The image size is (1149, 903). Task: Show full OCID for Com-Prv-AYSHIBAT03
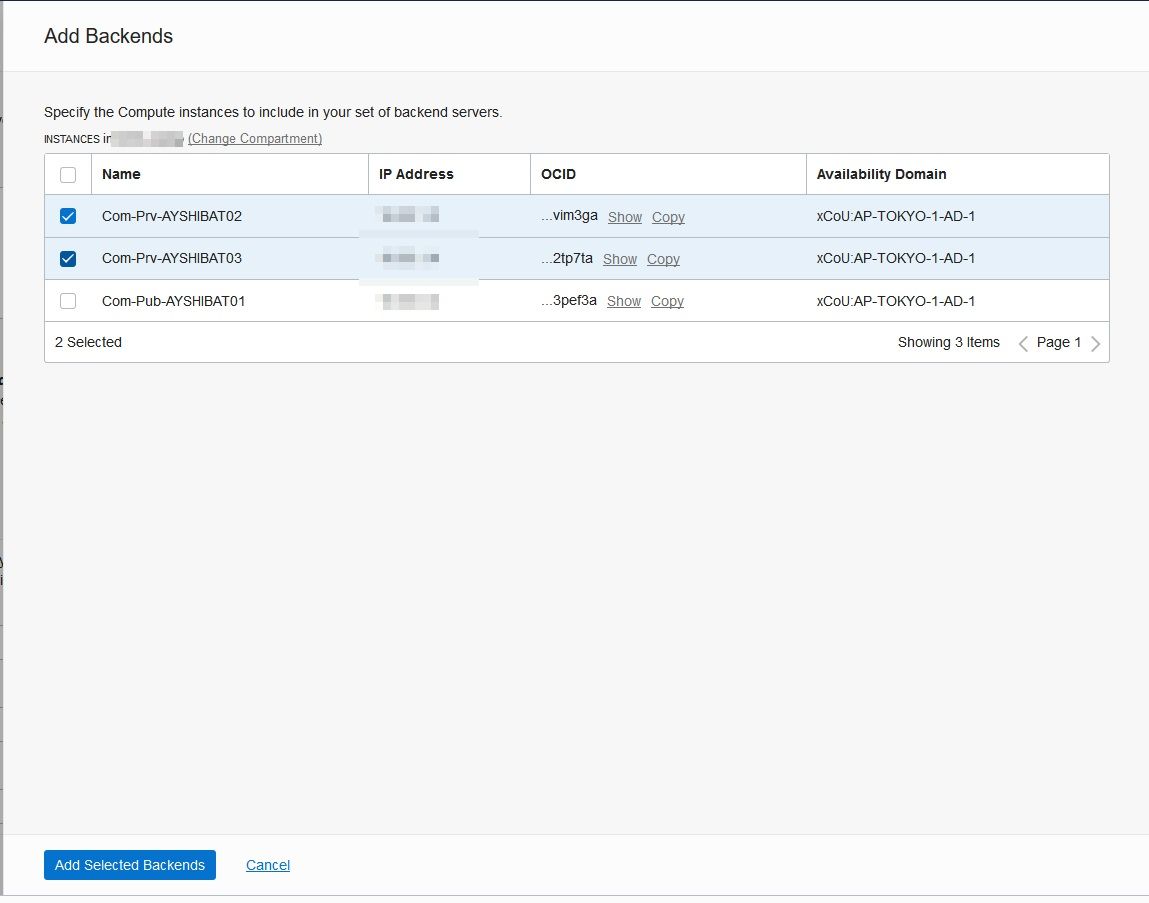(620, 259)
